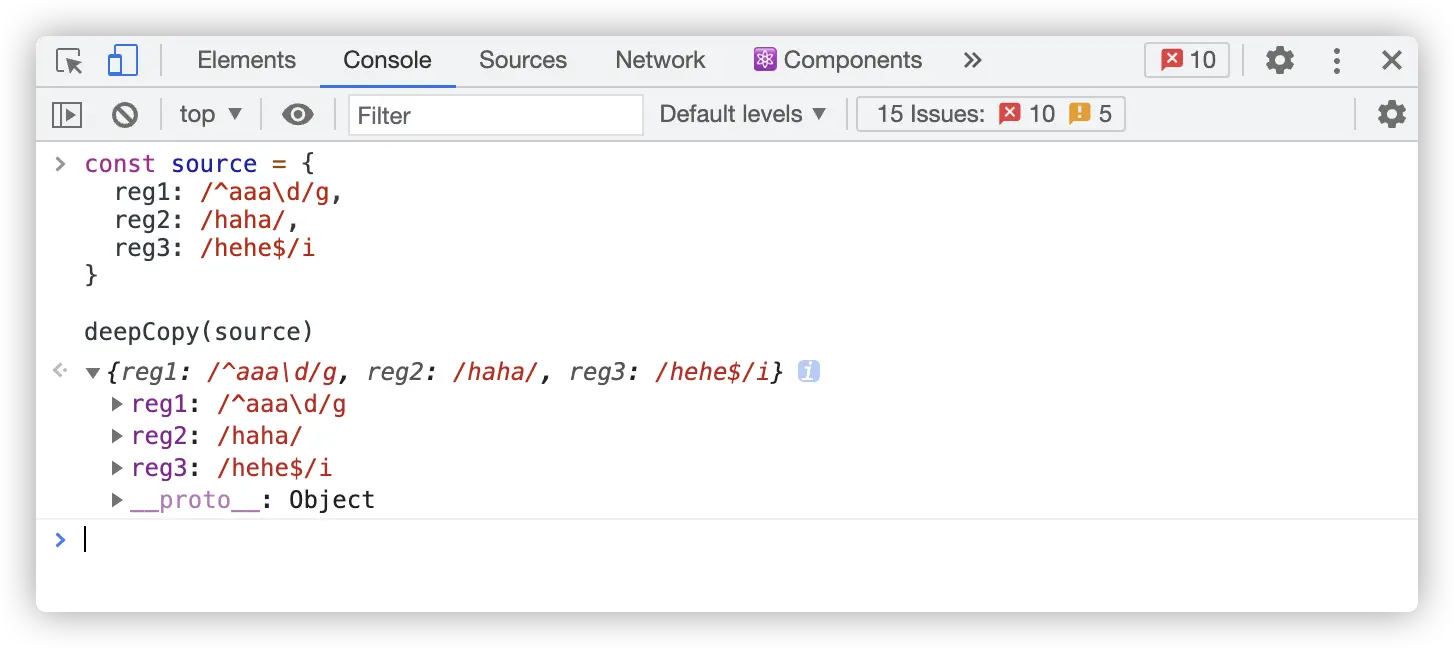Show the console sidebar panel
The width and height of the screenshot is (1454, 648).
[x=67, y=115]
